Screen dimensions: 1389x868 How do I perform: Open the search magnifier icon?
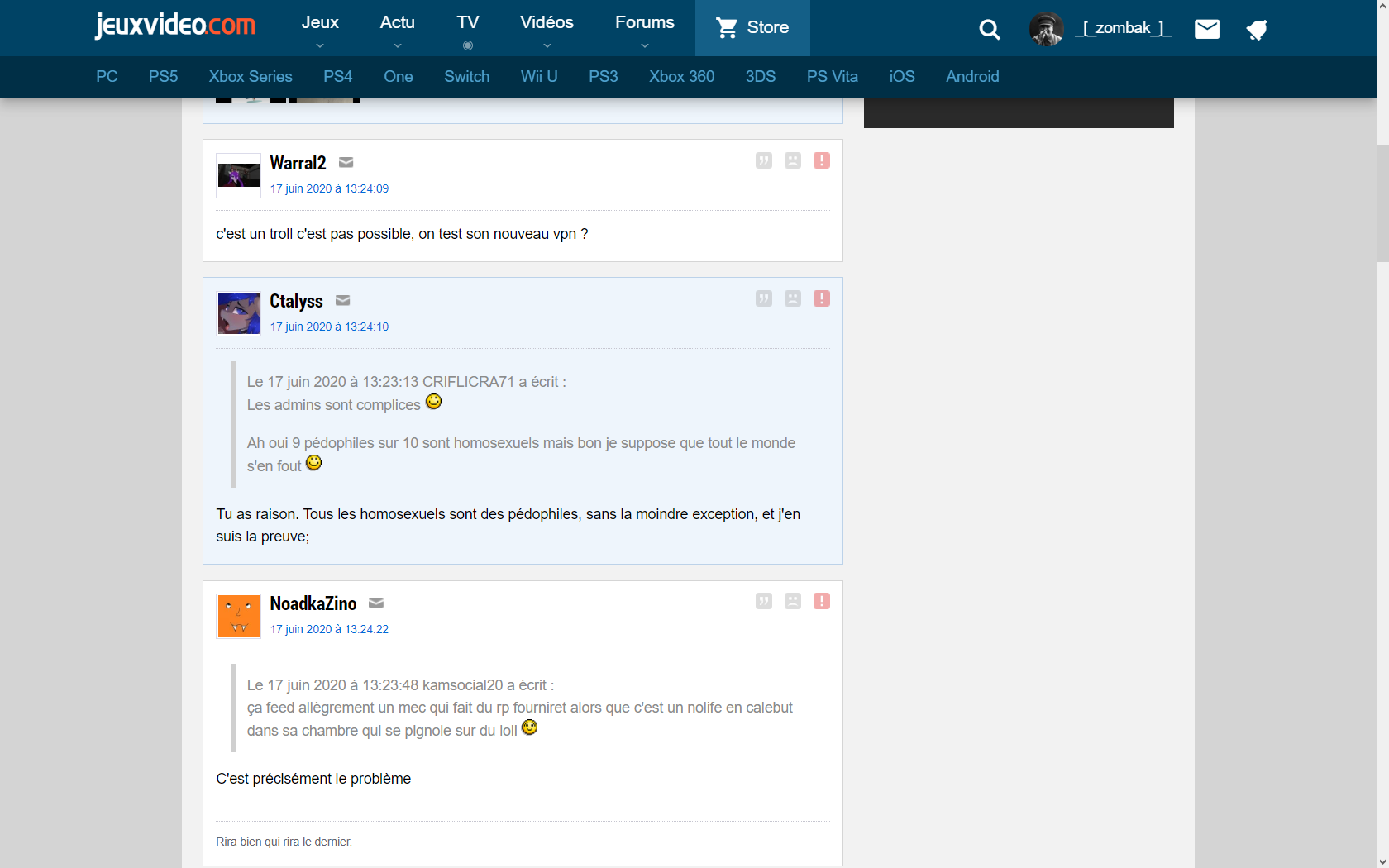coord(989,30)
